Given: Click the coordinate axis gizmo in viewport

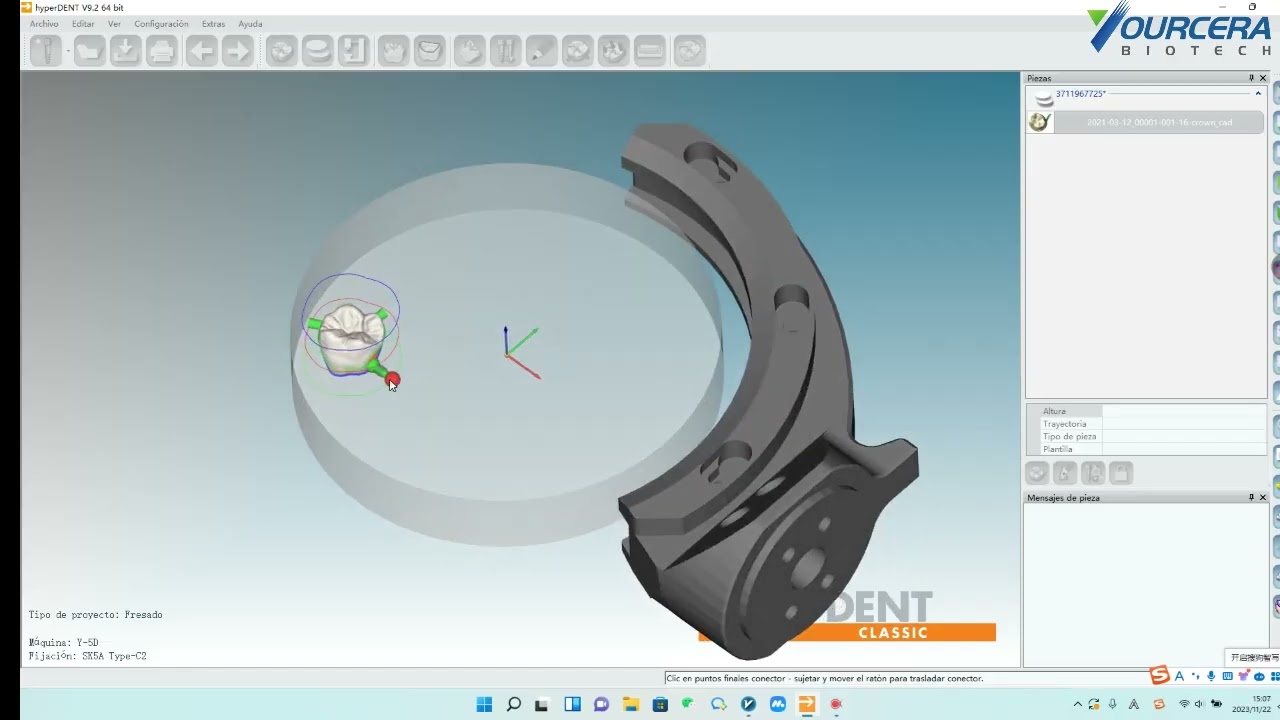Looking at the screenshot, I should (x=520, y=351).
